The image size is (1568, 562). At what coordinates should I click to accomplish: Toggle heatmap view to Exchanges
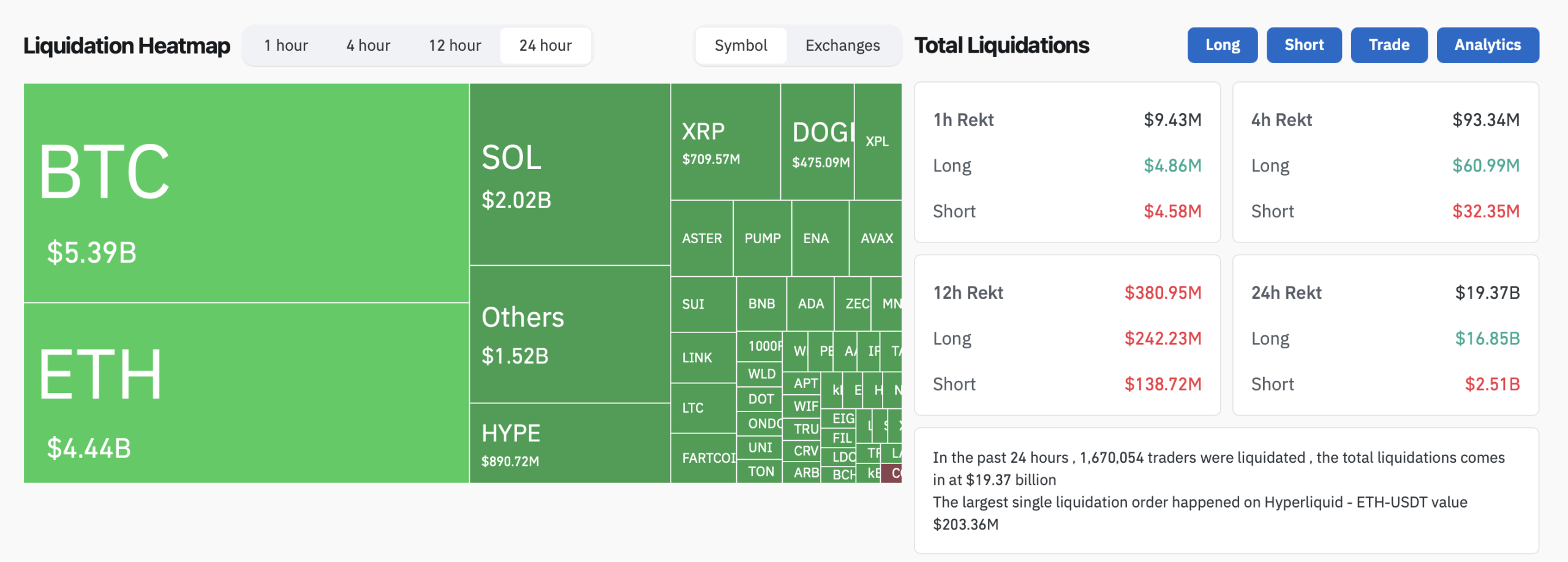tap(842, 46)
